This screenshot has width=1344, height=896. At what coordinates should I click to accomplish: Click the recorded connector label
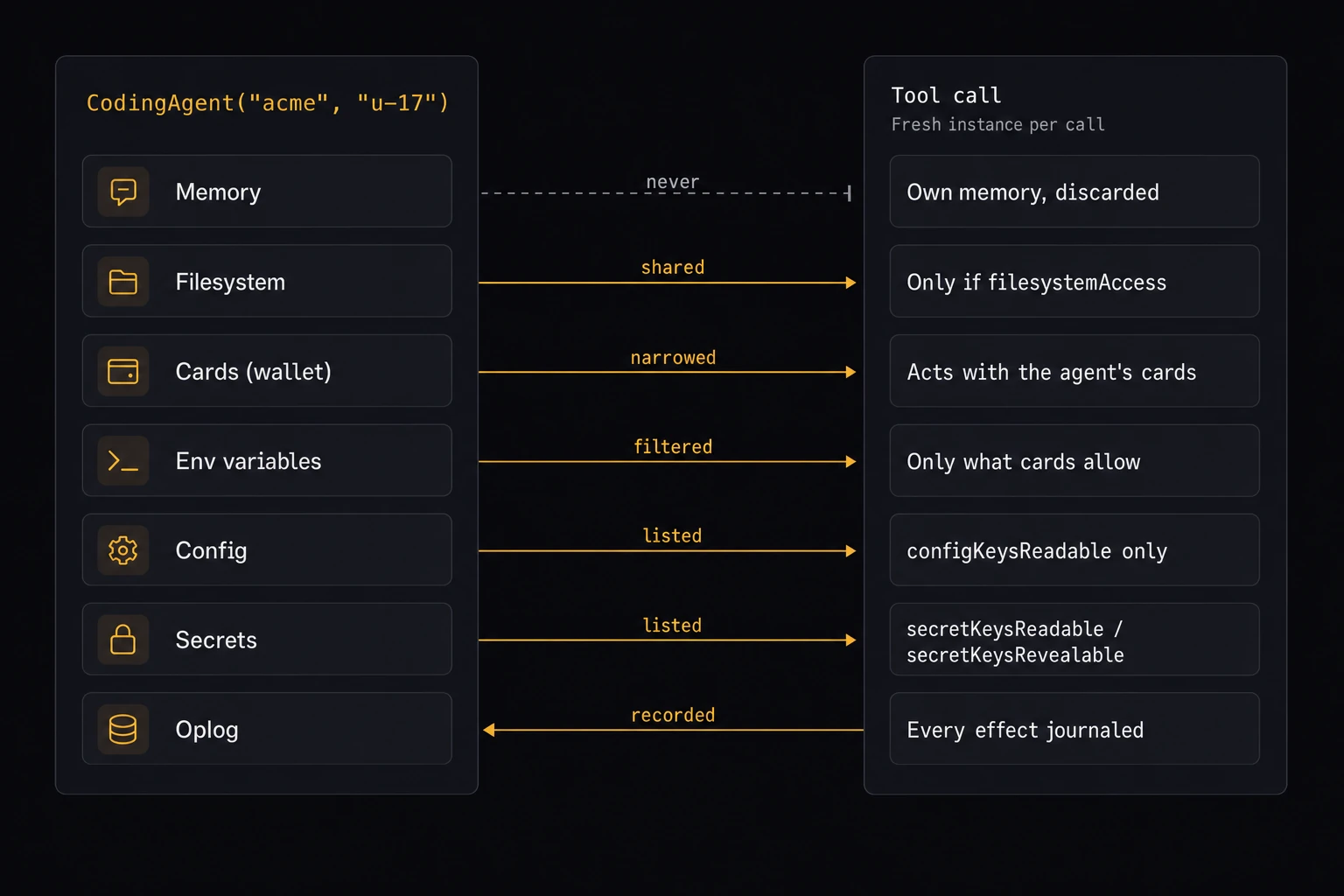point(673,716)
